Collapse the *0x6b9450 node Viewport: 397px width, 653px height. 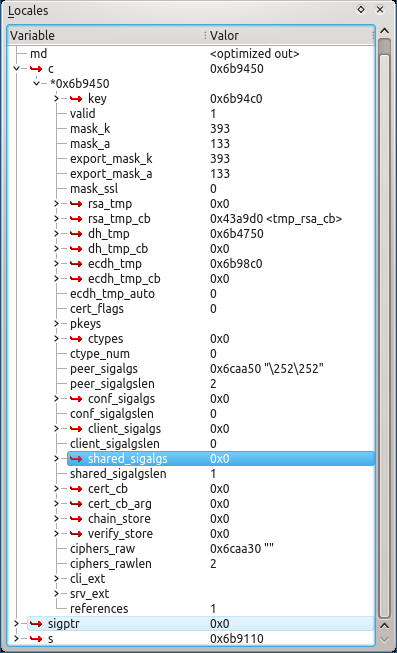37,84
